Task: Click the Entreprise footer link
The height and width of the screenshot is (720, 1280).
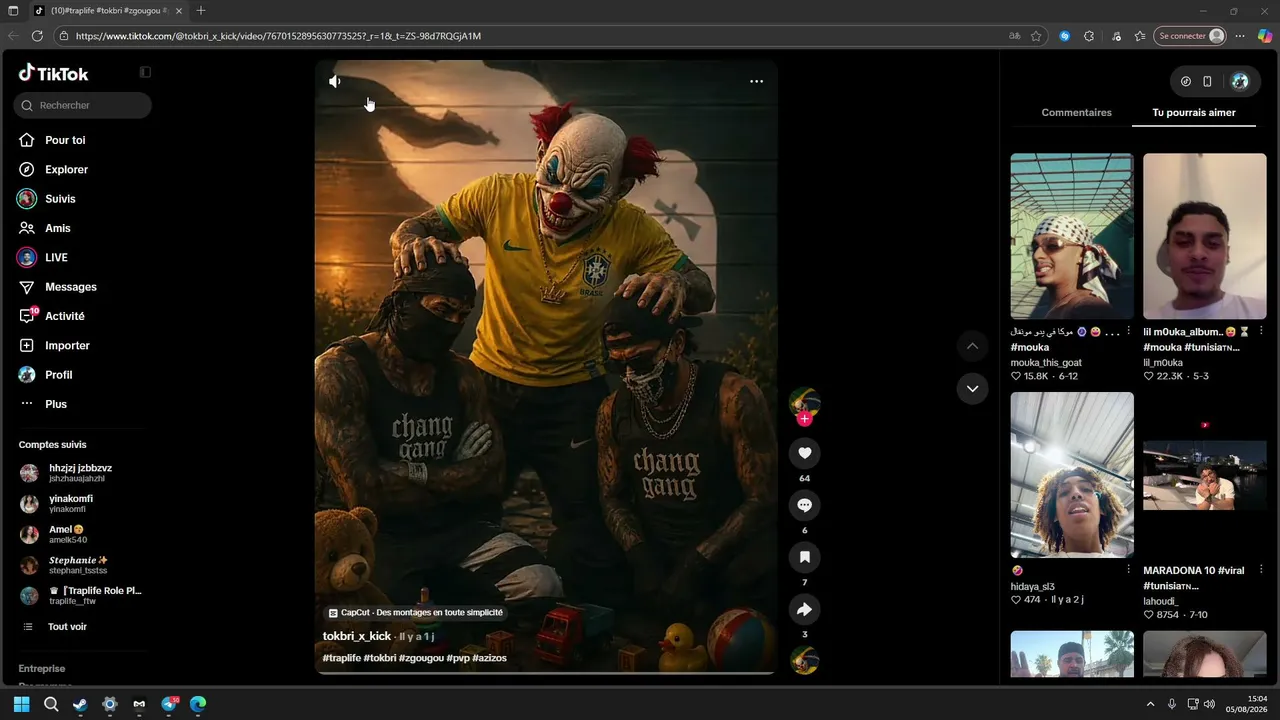Action: pos(42,669)
